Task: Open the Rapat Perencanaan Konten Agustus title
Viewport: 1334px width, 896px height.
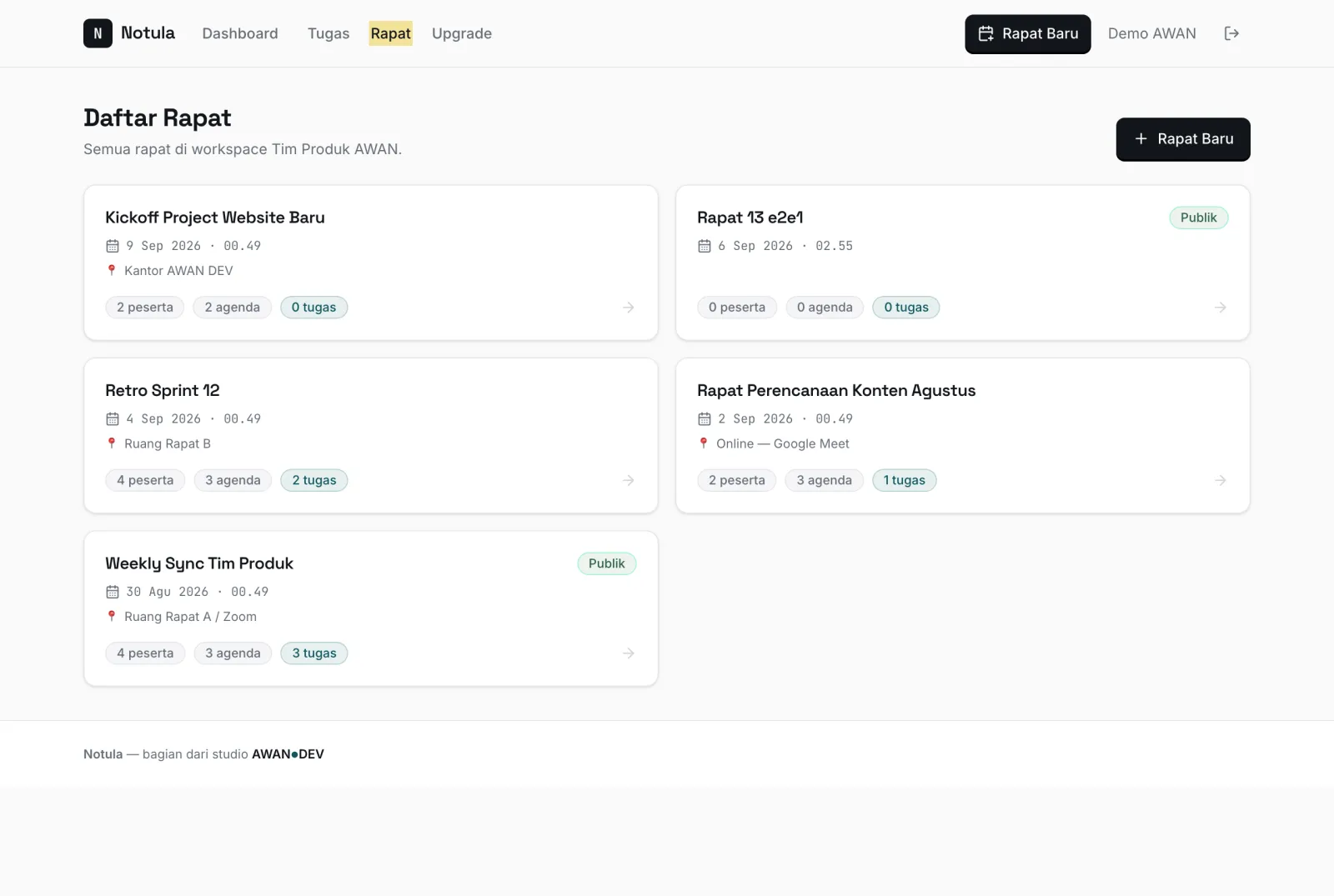Action: tap(836, 390)
